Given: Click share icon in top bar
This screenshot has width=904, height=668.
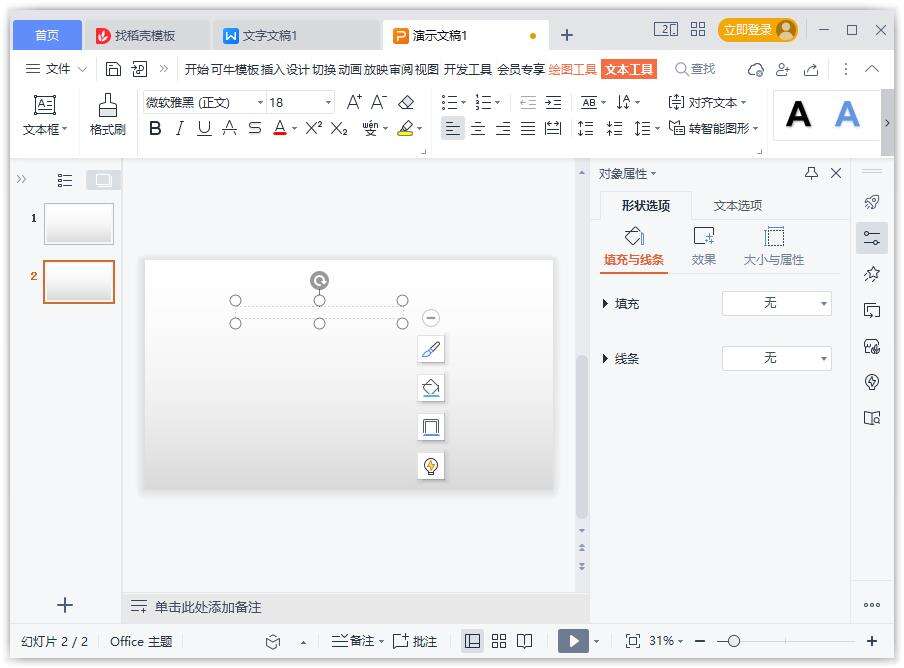Looking at the screenshot, I should pyautogui.click(x=811, y=70).
